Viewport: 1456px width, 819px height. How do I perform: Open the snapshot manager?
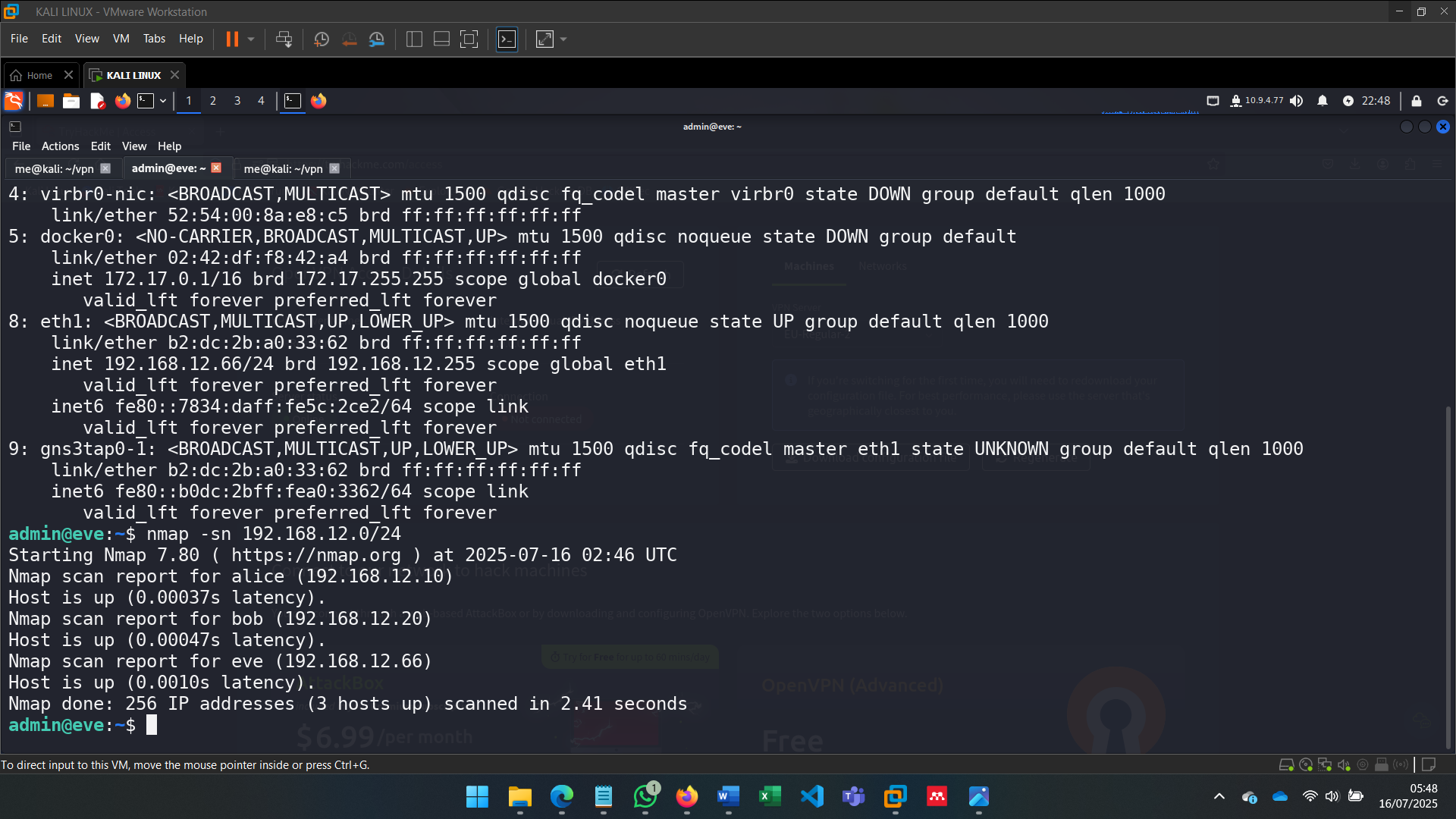coord(377,39)
